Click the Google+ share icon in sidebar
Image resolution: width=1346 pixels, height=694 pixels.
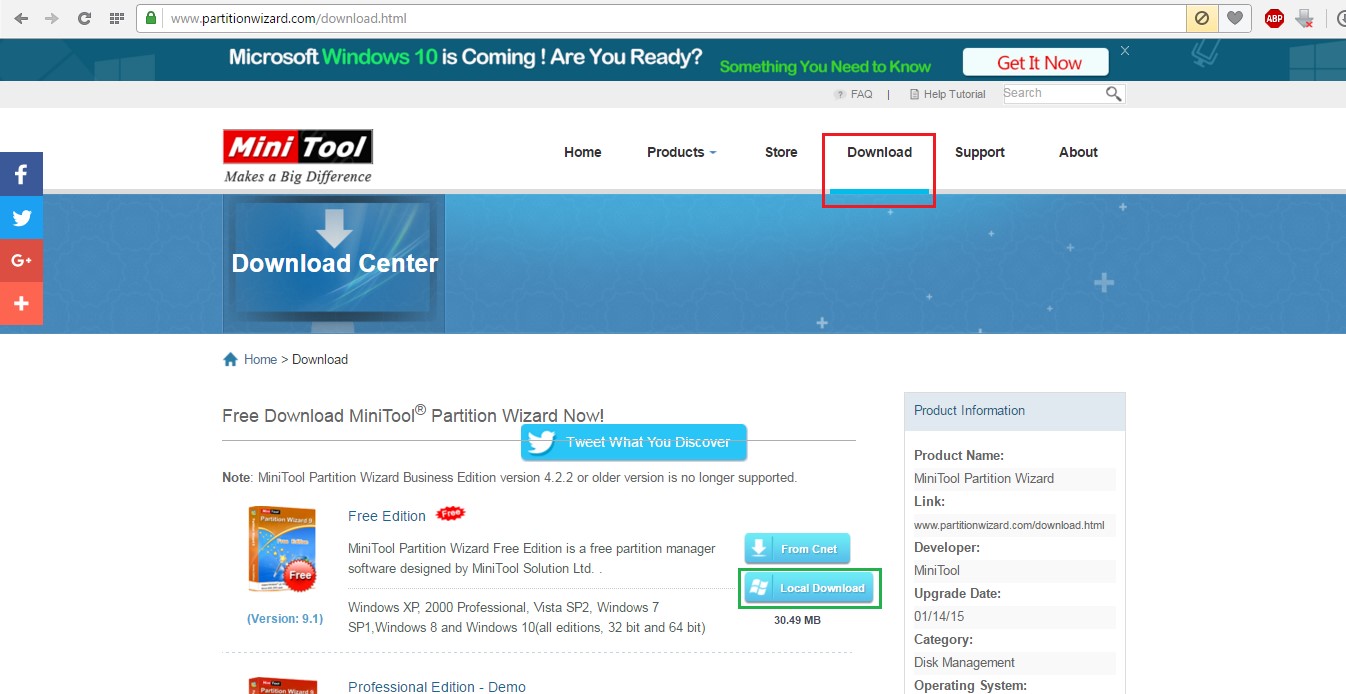tap(21, 260)
